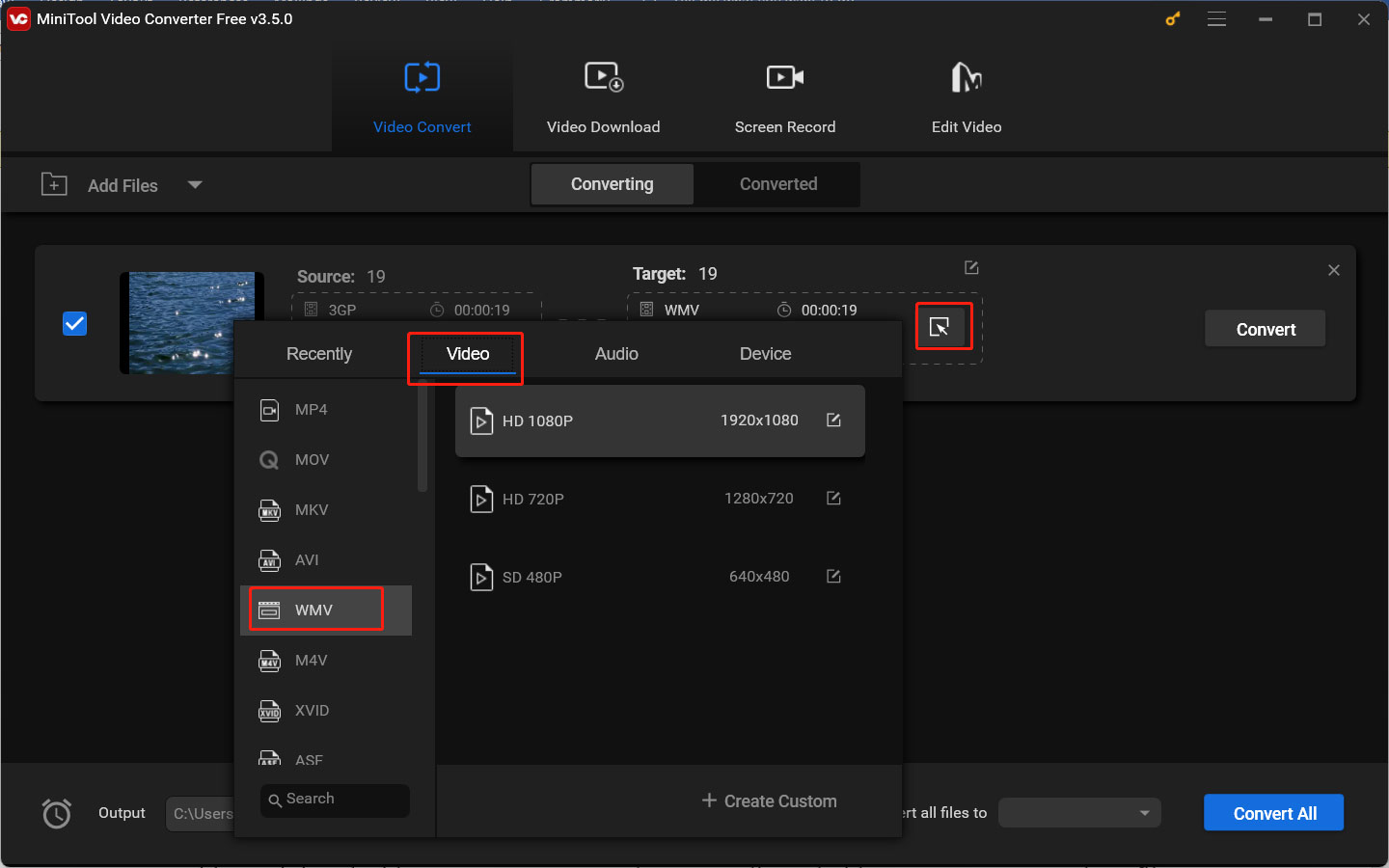Click the format list scrollbar
Viewport: 1389px width, 868px height.
(422, 438)
